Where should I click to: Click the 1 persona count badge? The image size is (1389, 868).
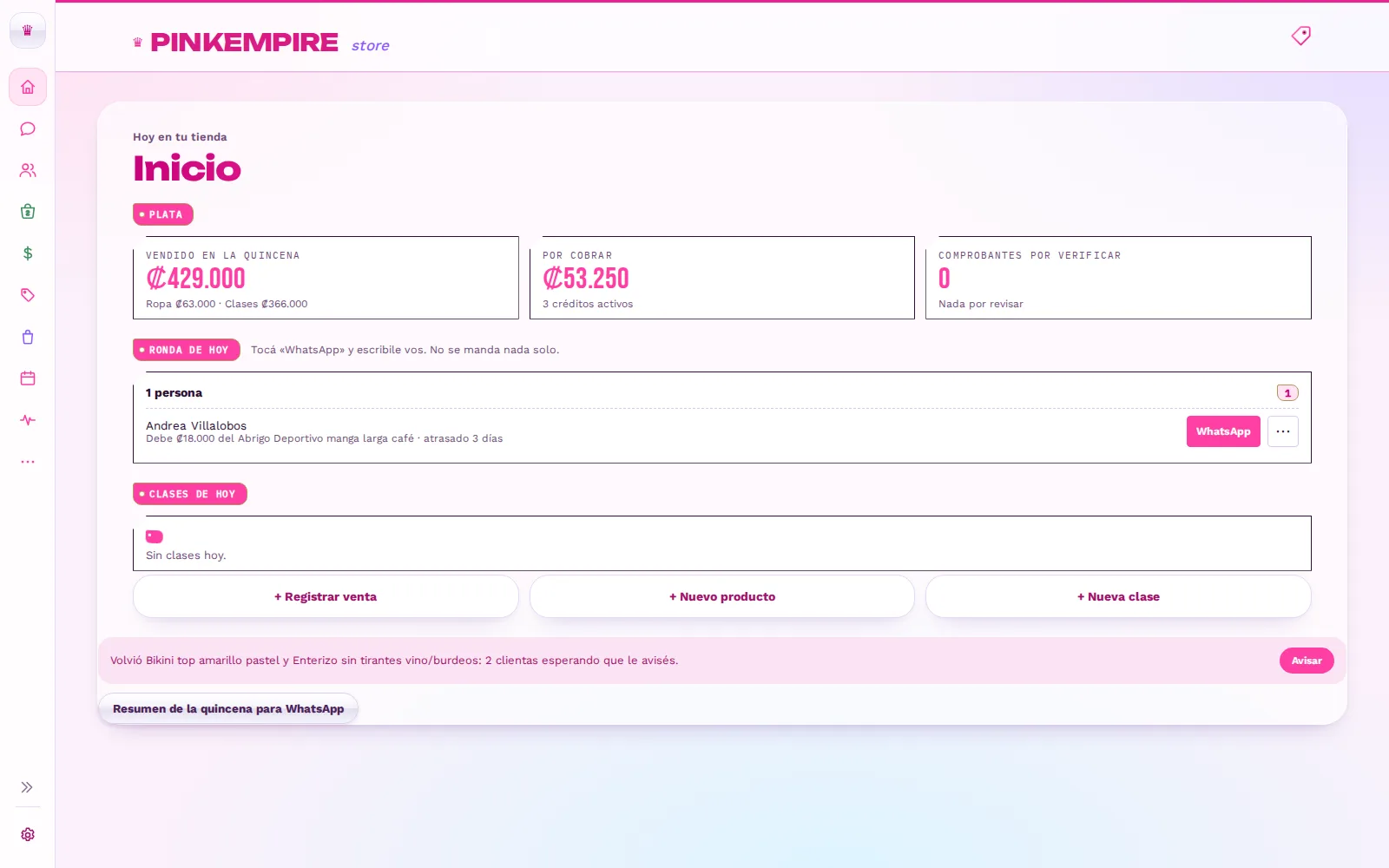tap(1287, 393)
